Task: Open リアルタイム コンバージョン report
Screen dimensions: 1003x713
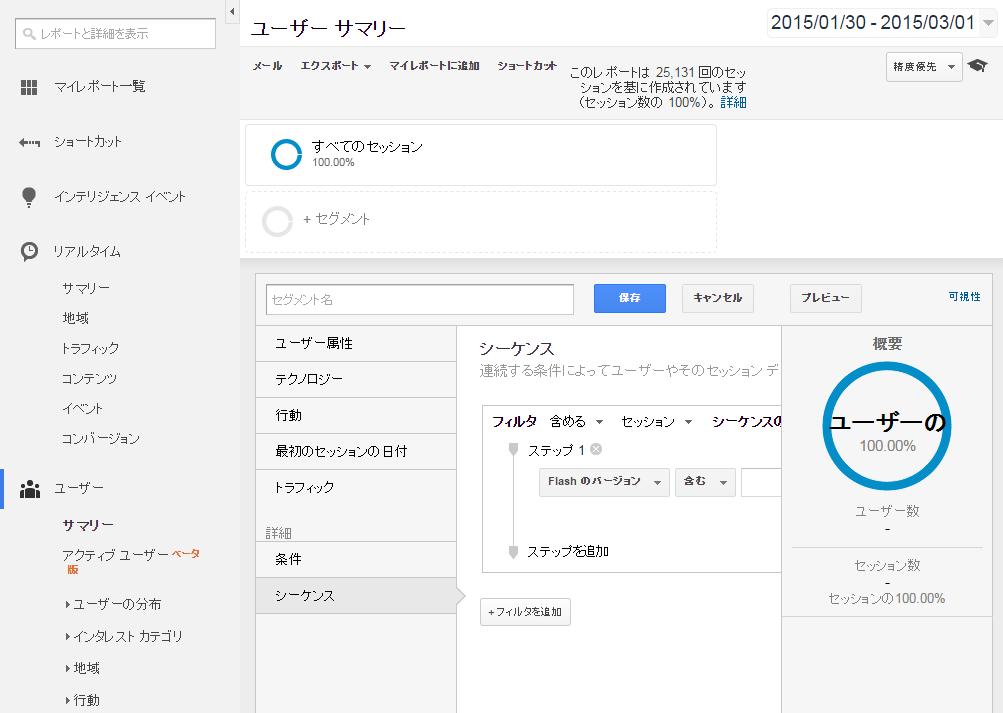Action: click(100, 439)
